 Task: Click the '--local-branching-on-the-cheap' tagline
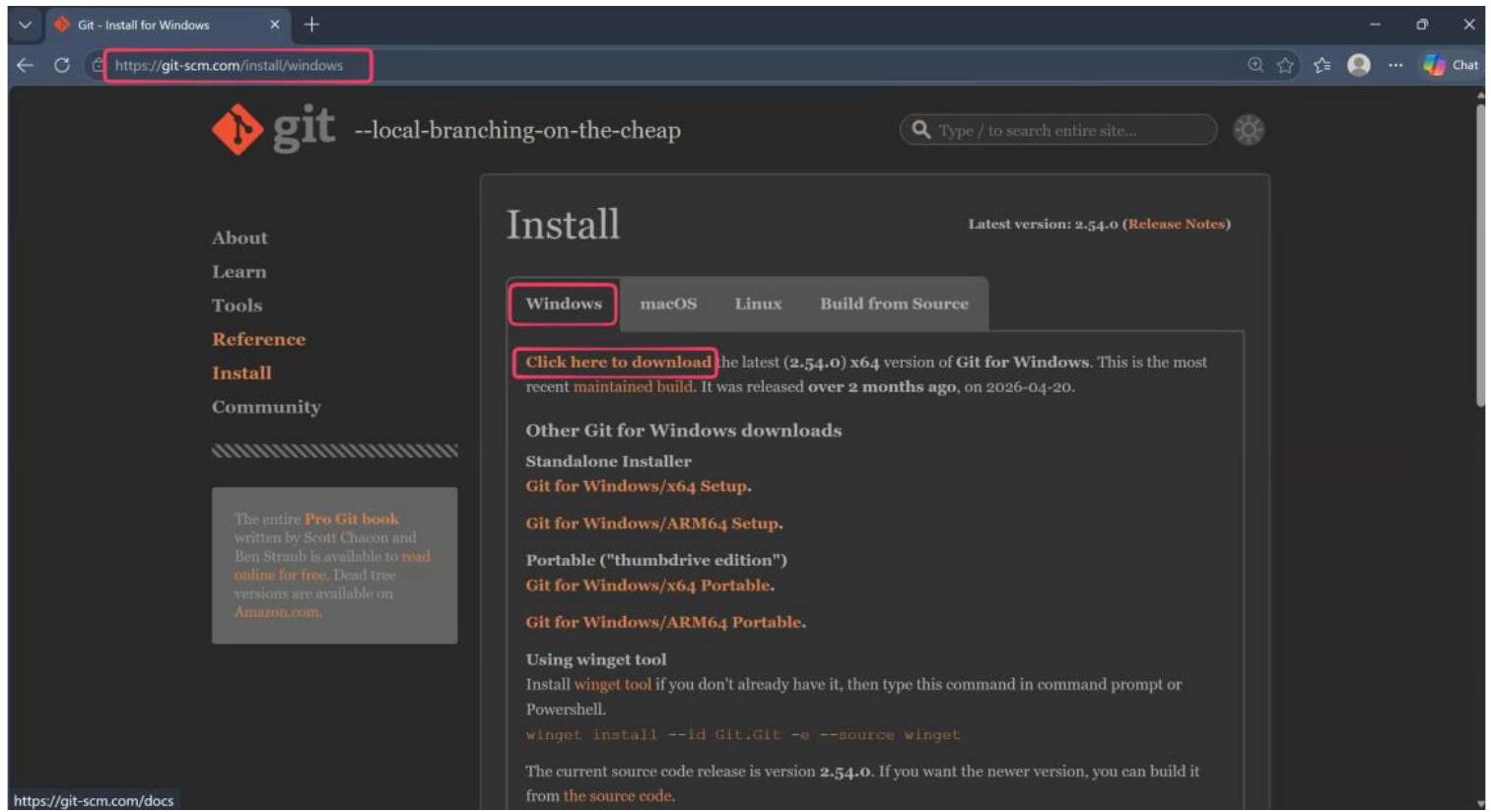coord(517,130)
